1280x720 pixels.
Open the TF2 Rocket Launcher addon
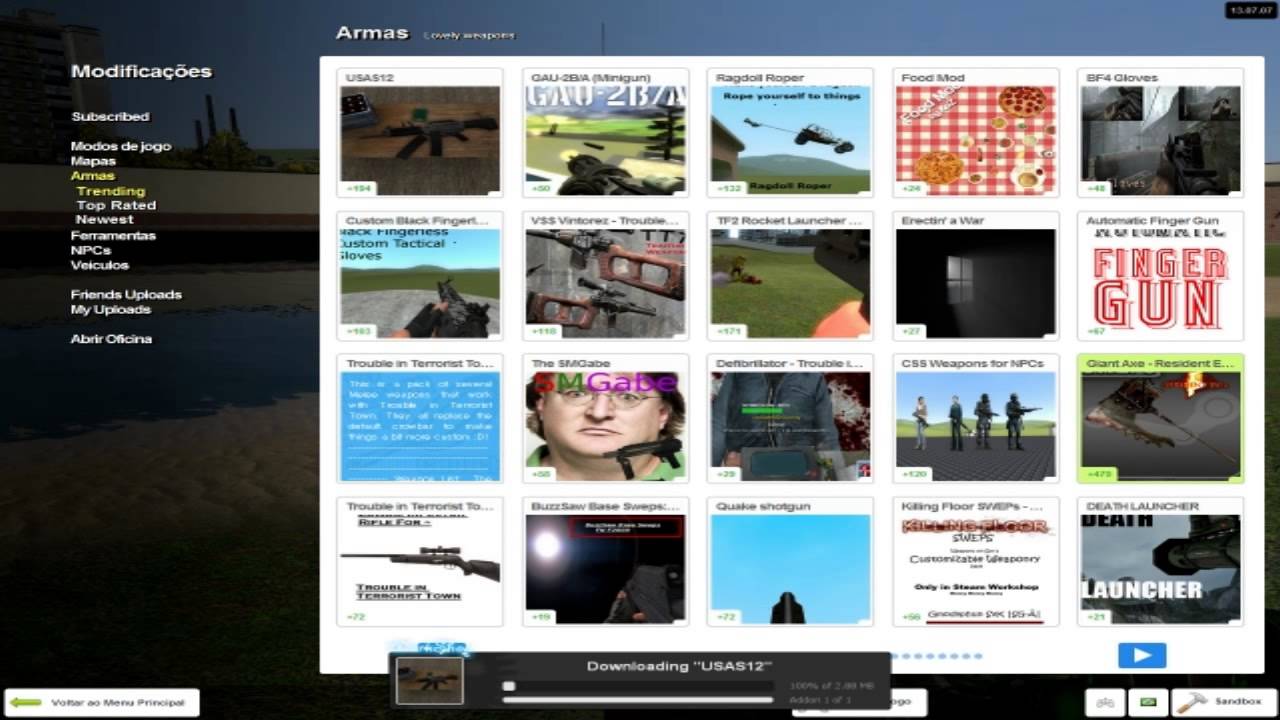790,276
